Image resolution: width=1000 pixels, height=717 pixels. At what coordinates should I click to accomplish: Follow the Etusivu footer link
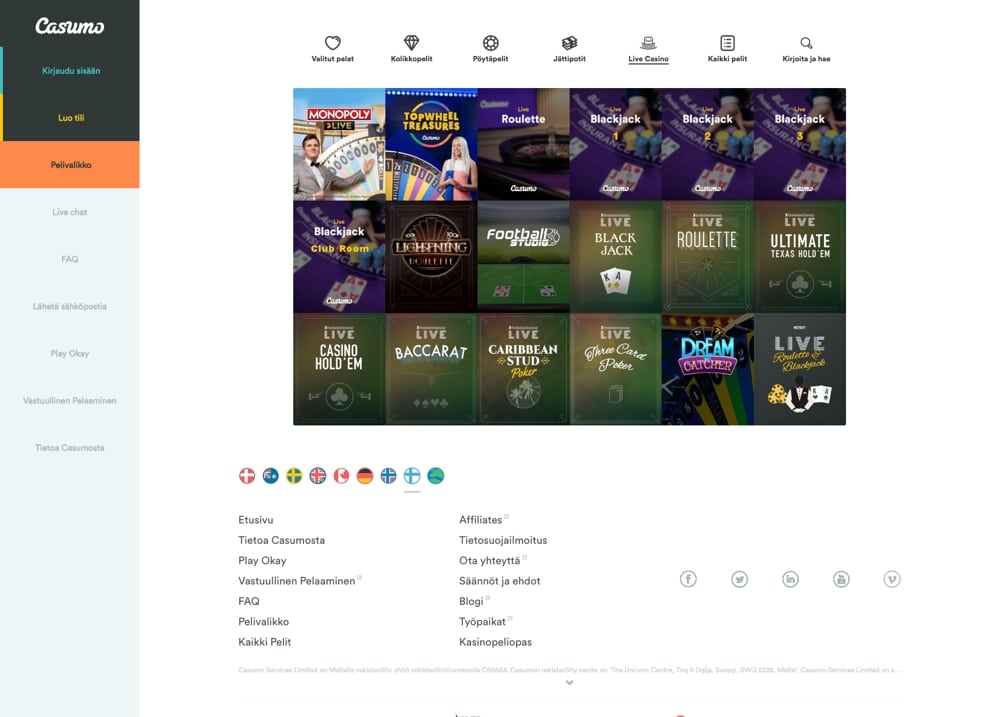(x=256, y=520)
